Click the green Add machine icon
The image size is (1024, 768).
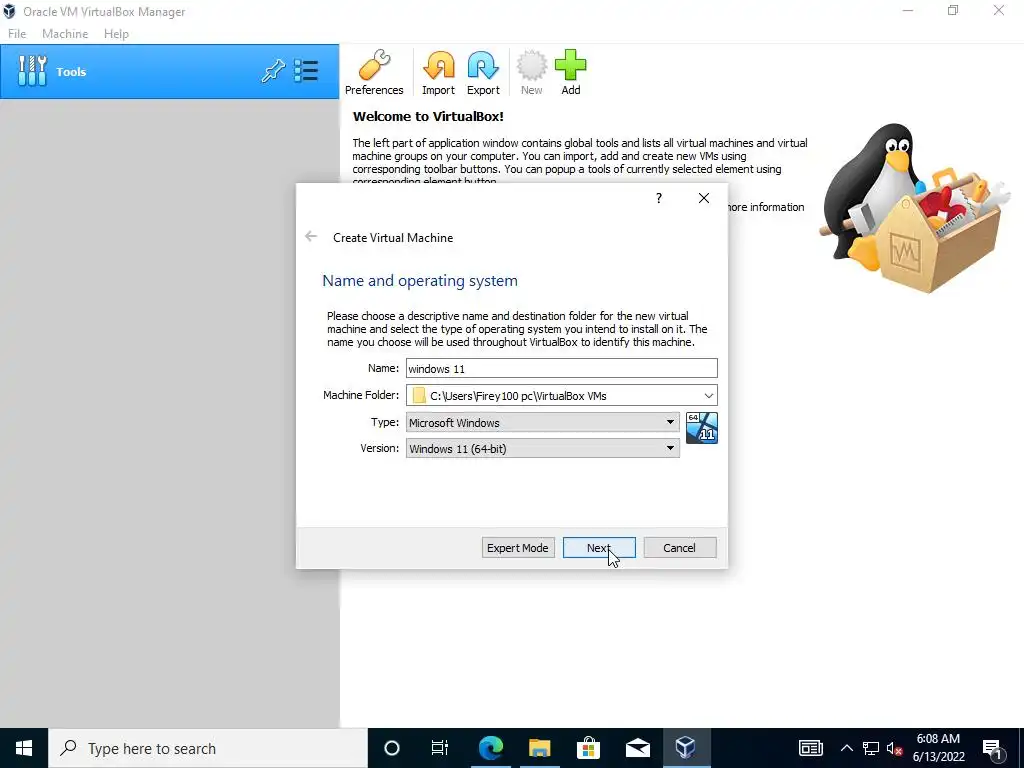tap(571, 72)
